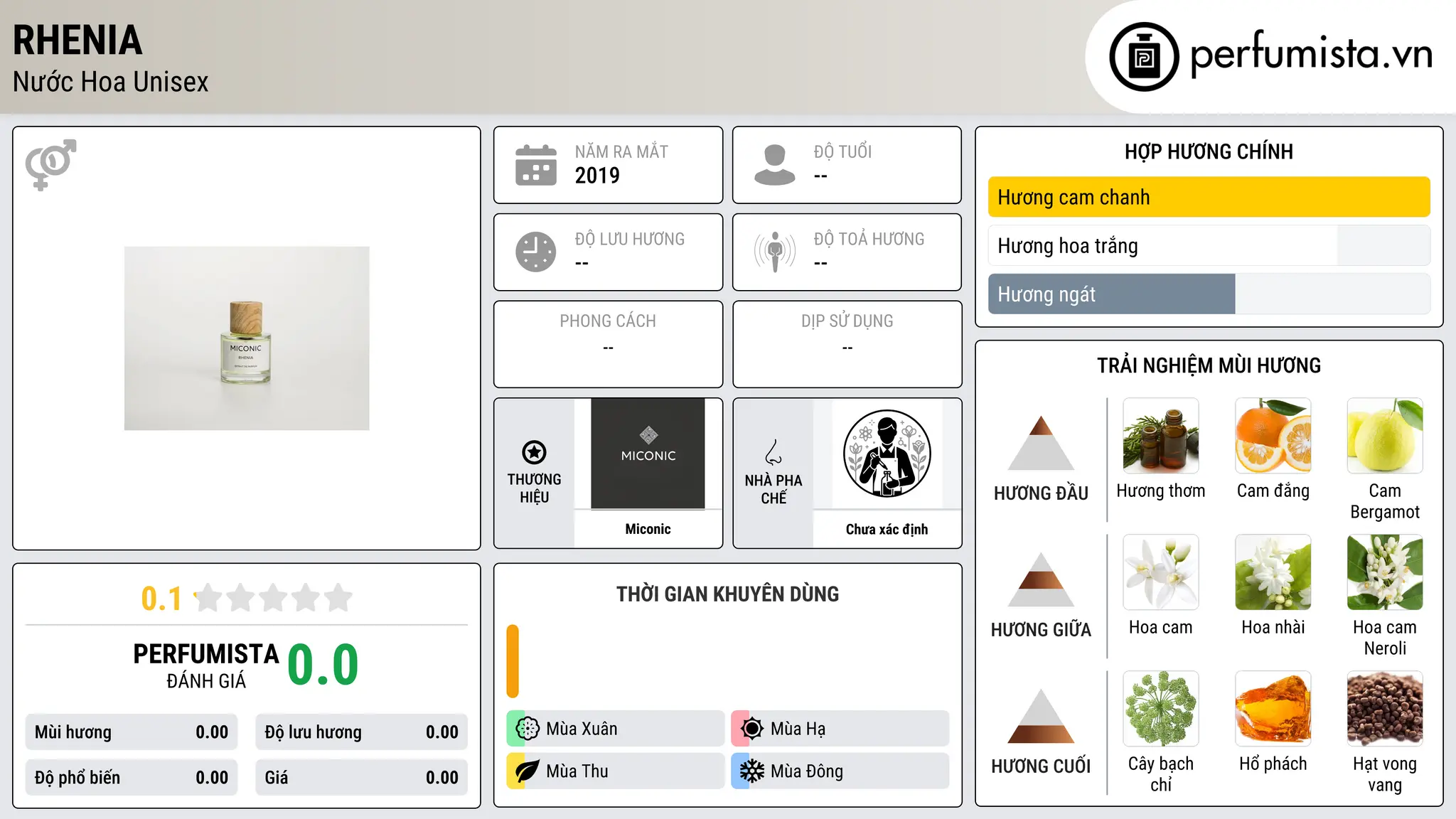Select the Hoa cam Neroli note image
Screen dimensions: 1456x819
[1385, 572]
